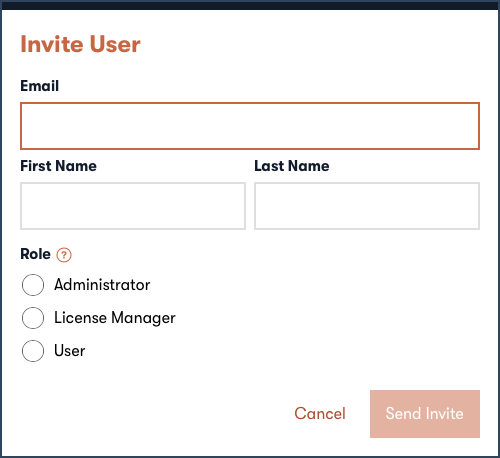The width and height of the screenshot is (500, 458).
Task: Cancel the Invite User dialog
Action: (x=320, y=414)
